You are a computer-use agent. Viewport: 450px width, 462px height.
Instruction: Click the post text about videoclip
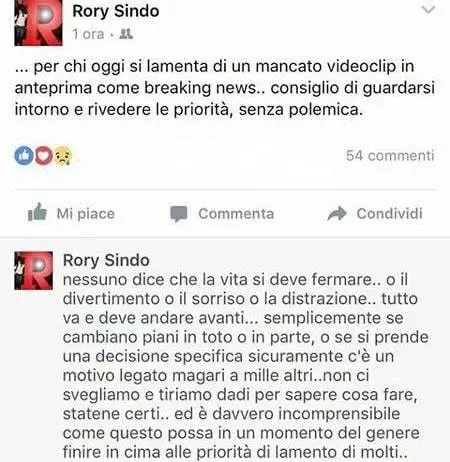point(225,88)
